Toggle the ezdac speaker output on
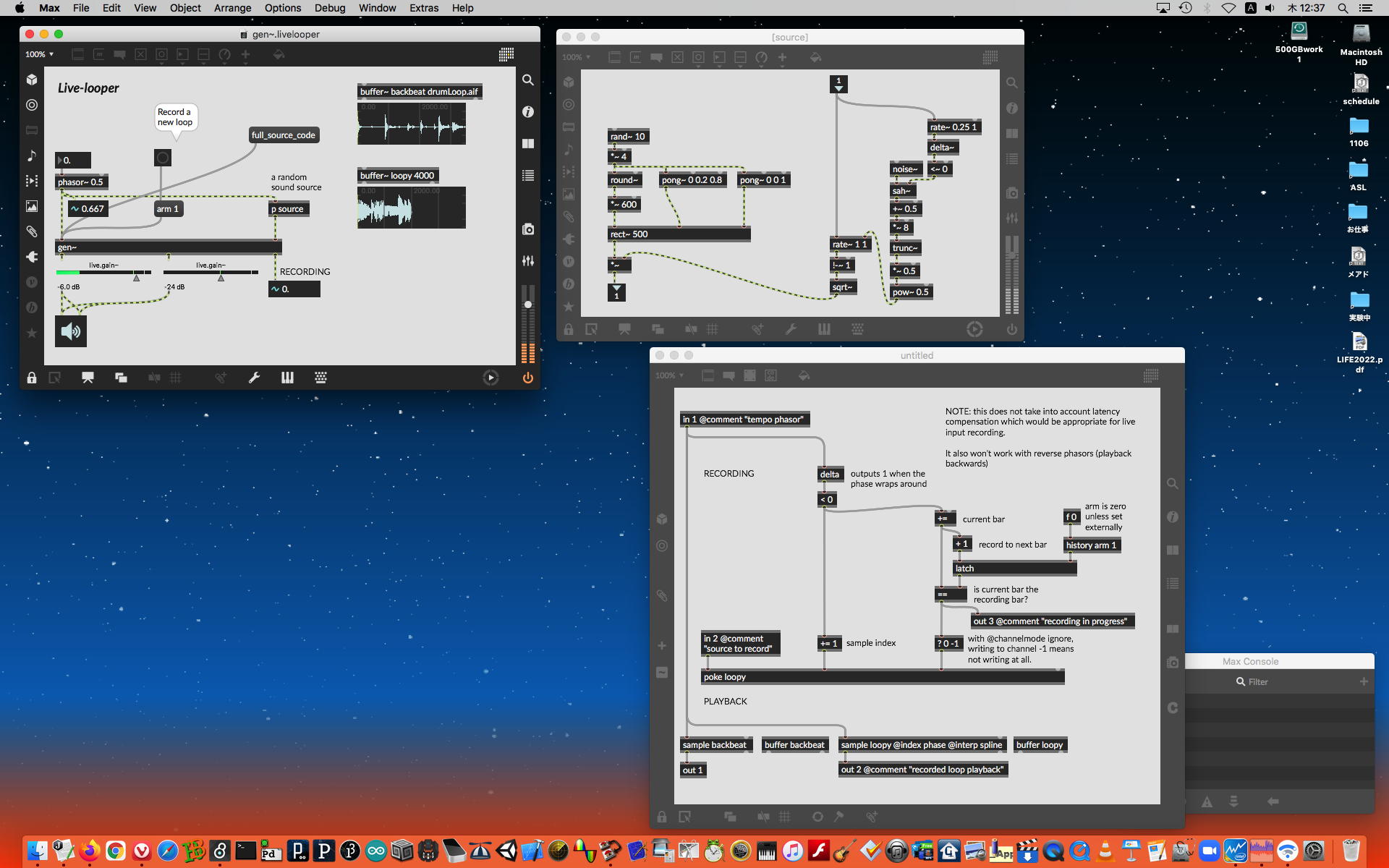Viewport: 1389px width, 868px height. (x=71, y=331)
